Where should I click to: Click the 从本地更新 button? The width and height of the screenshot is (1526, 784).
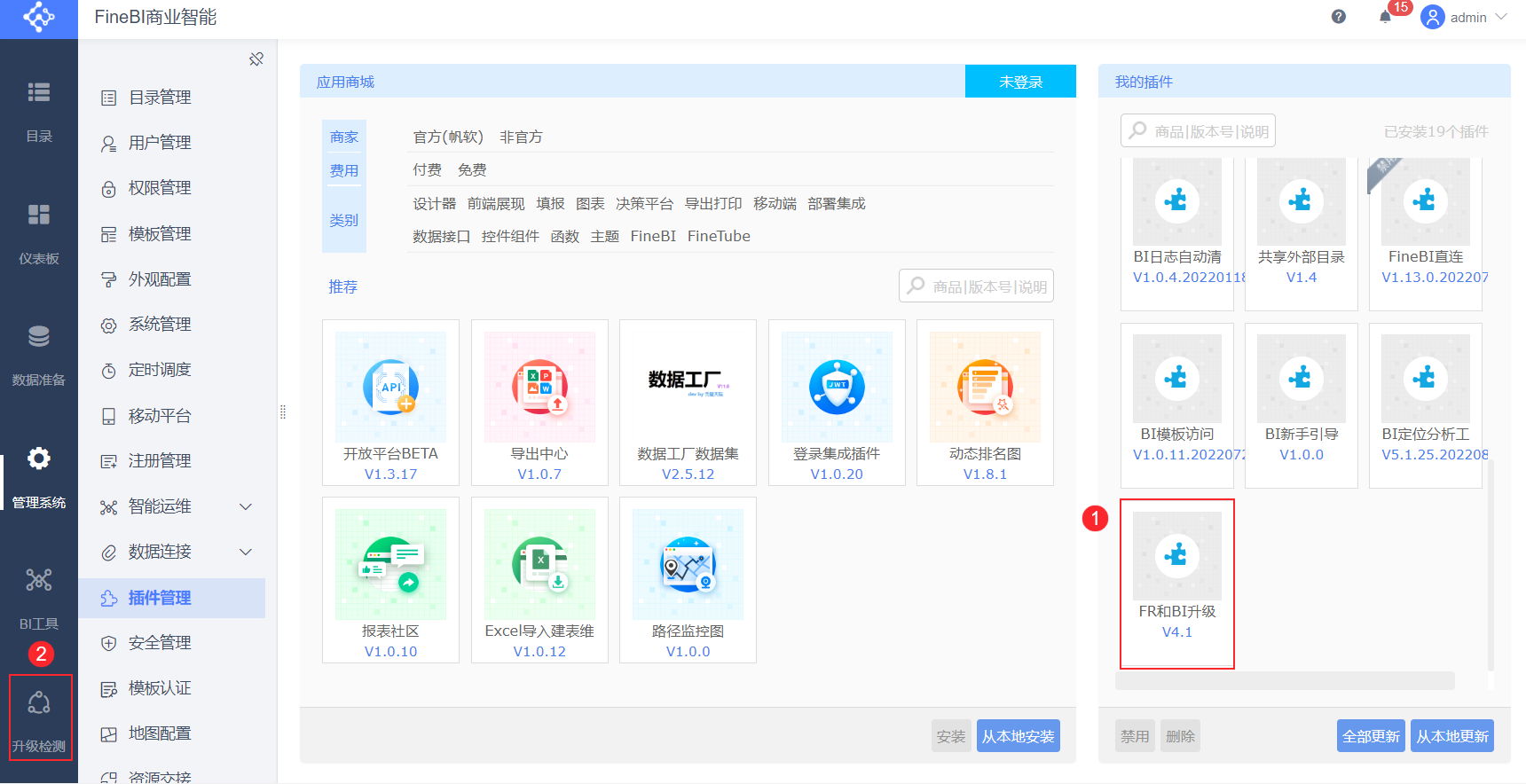tap(1452, 736)
